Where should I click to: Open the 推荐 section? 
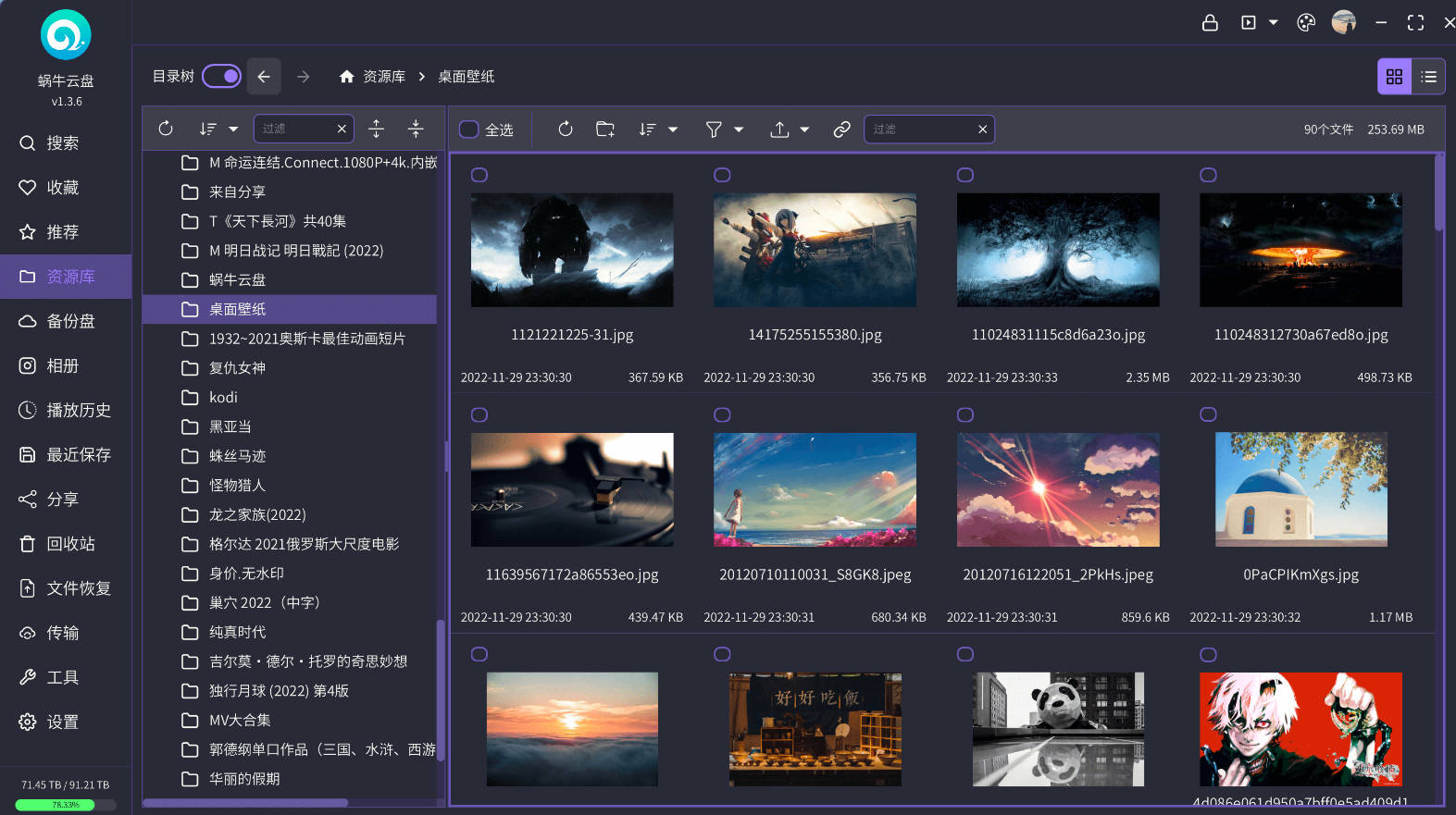(66, 232)
